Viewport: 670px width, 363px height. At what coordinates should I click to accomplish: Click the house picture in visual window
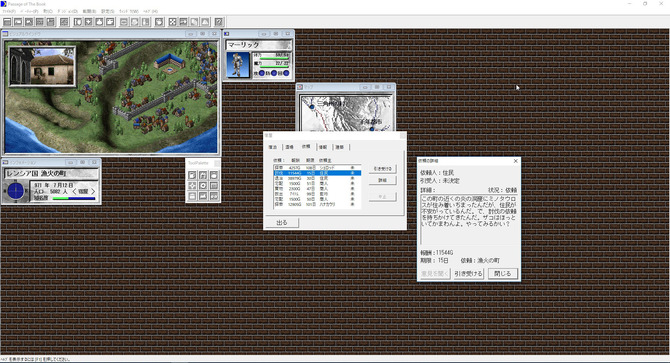pos(42,67)
